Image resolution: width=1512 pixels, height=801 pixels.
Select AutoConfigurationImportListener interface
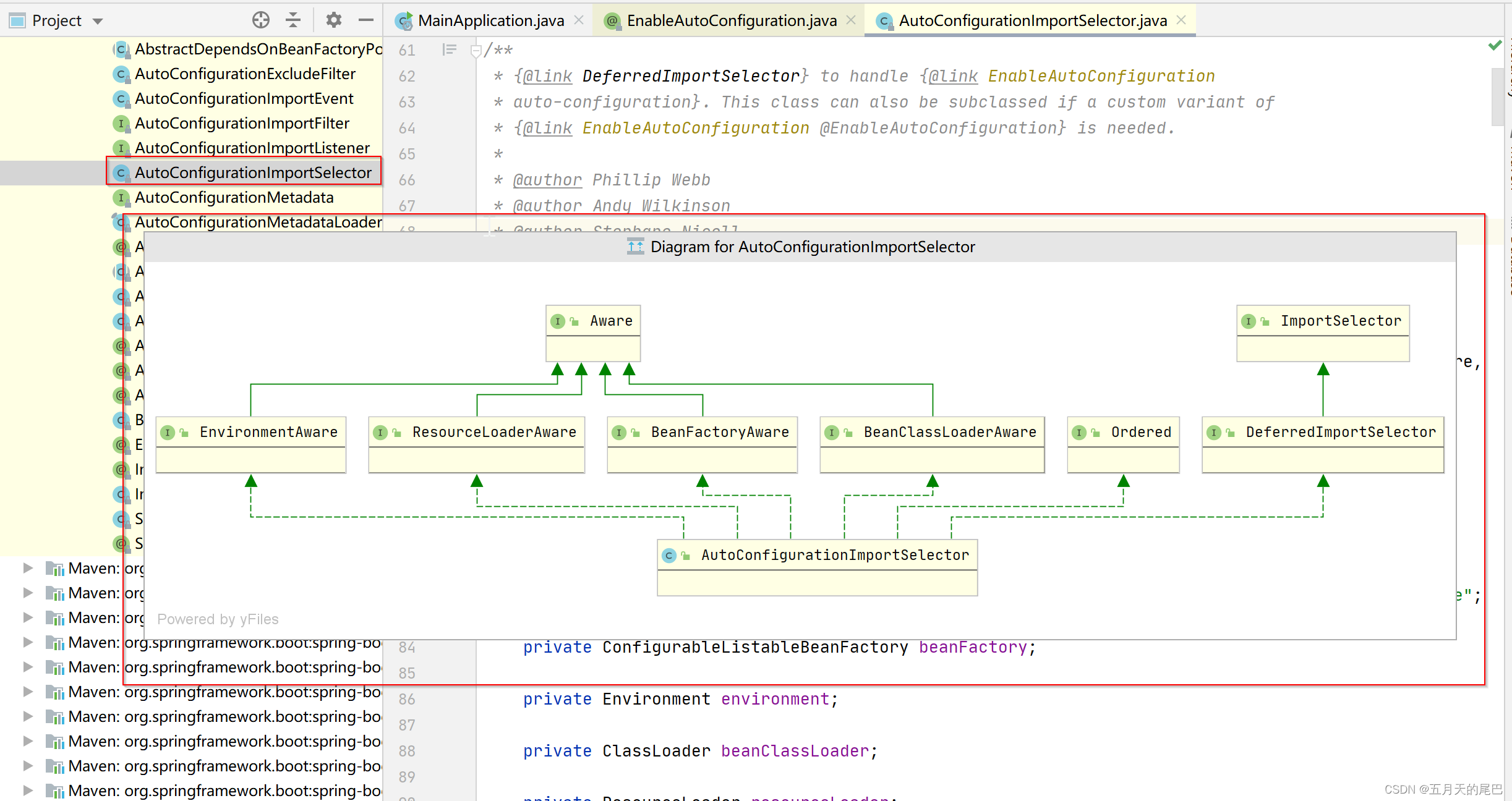(x=252, y=148)
